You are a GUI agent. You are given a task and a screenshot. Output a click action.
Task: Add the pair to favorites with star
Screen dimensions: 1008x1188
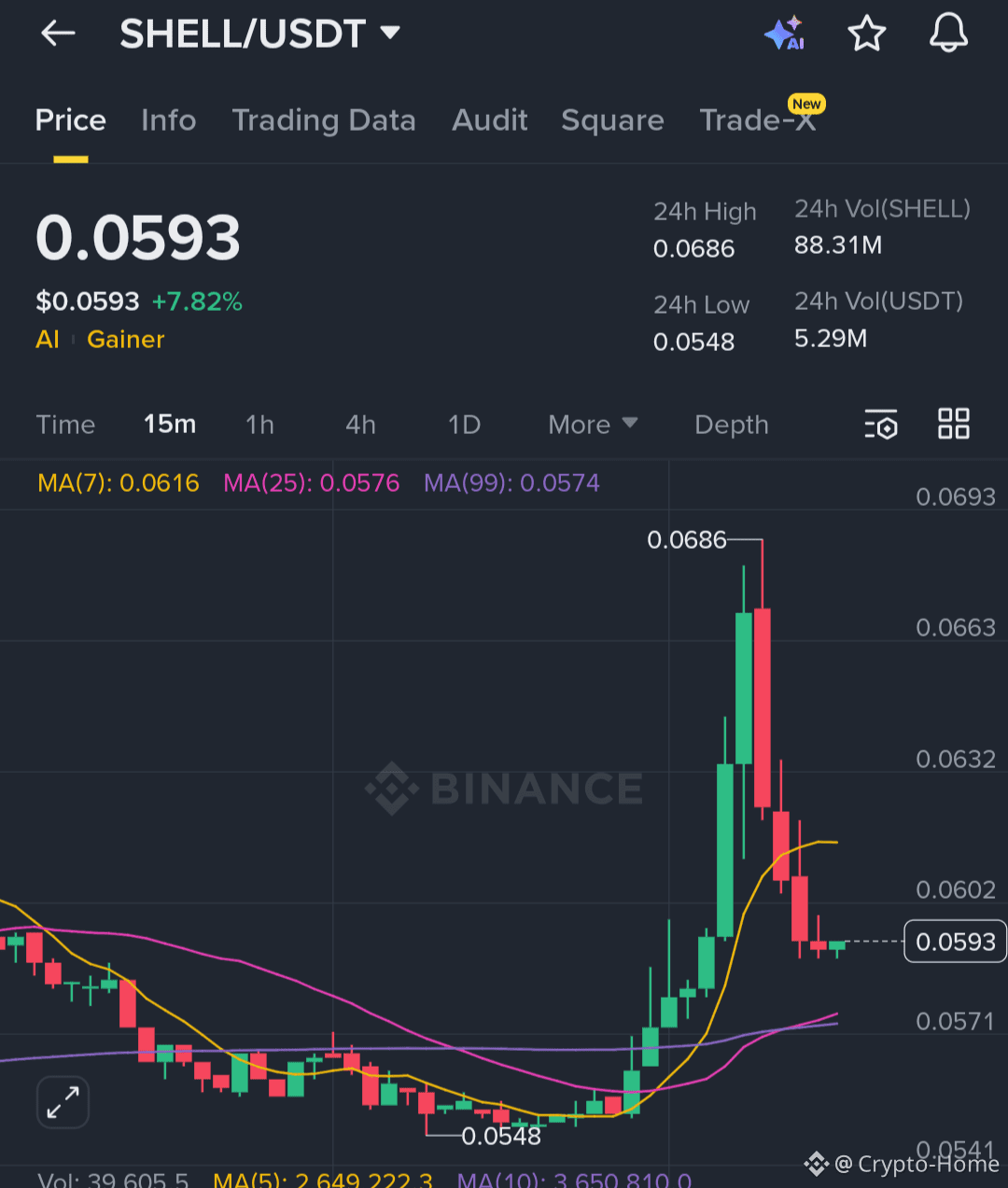click(x=866, y=34)
